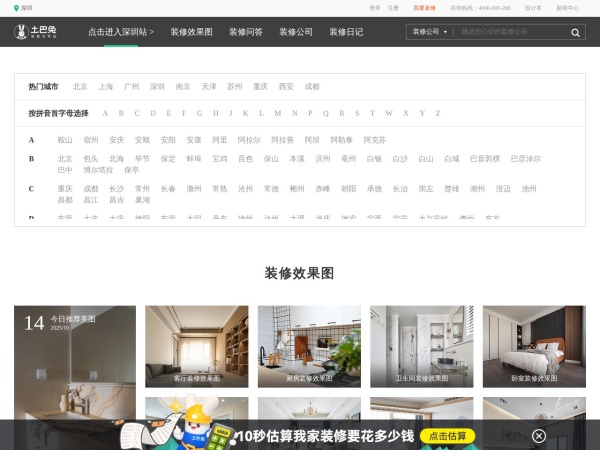
Task: Open the 卧室装修效果图 thumbnail
Action: pyautogui.click(x=534, y=345)
